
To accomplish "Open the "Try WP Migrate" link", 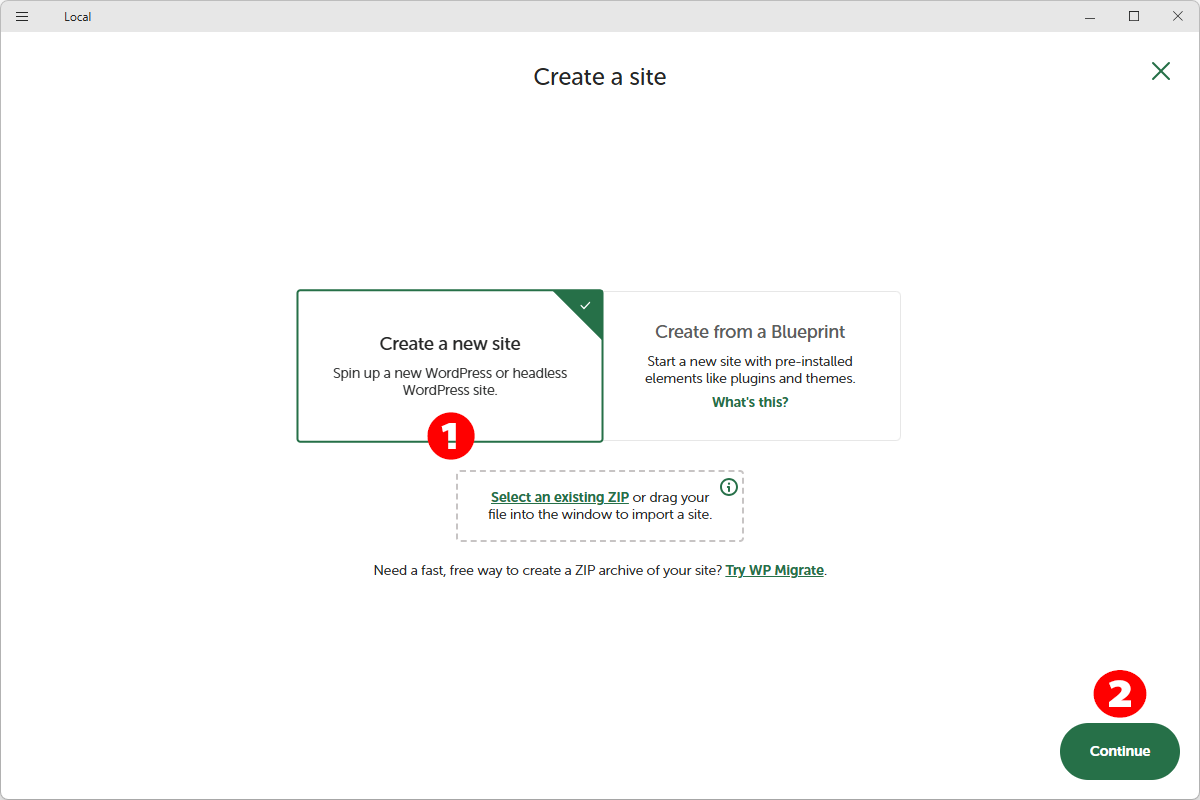I will [774, 569].
